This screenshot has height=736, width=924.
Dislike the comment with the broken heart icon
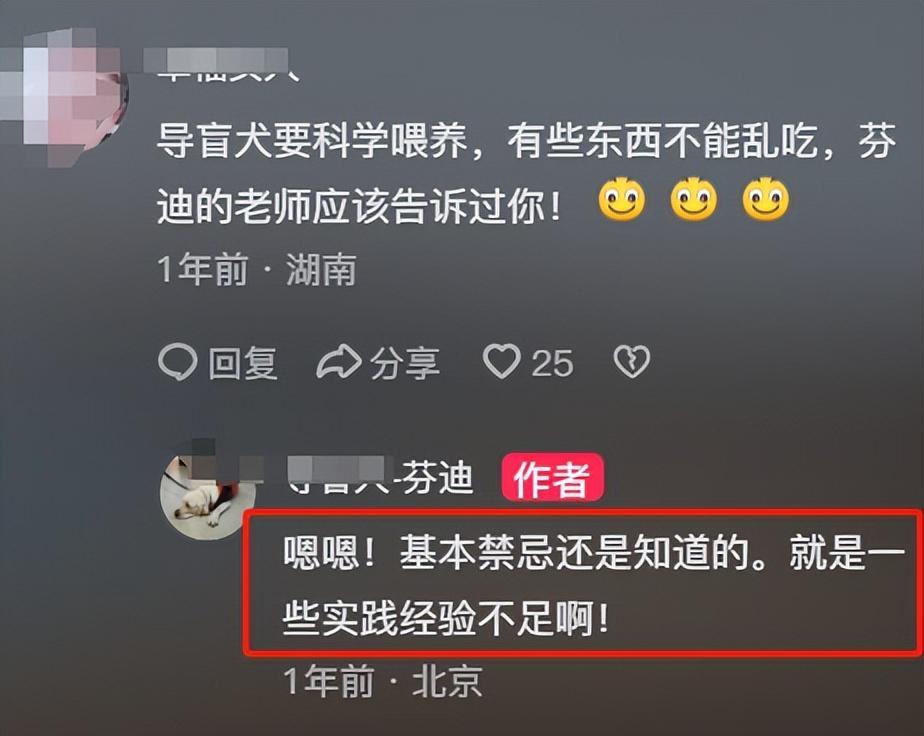(x=632, y=361)
